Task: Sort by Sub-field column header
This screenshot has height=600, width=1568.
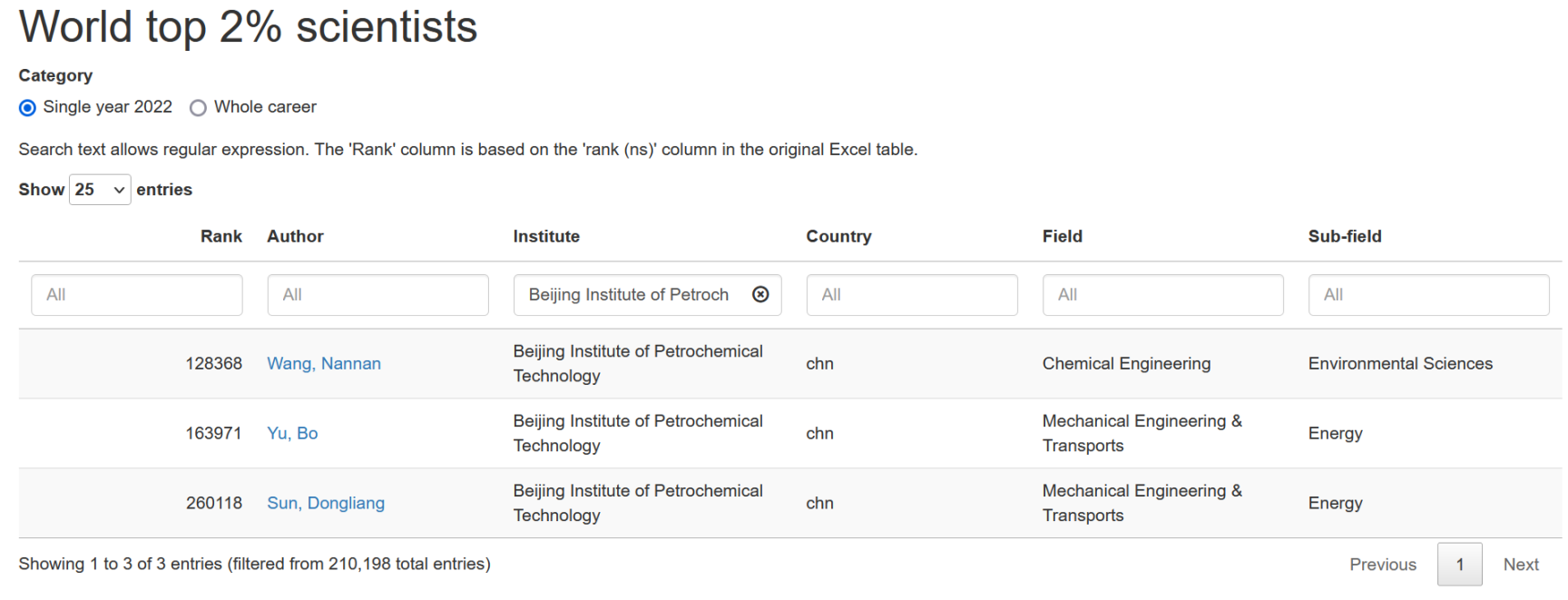Action: (x=1344, y=236)
